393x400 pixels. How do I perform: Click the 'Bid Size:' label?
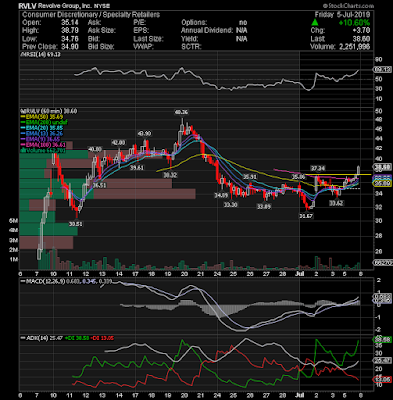point(101,47)
